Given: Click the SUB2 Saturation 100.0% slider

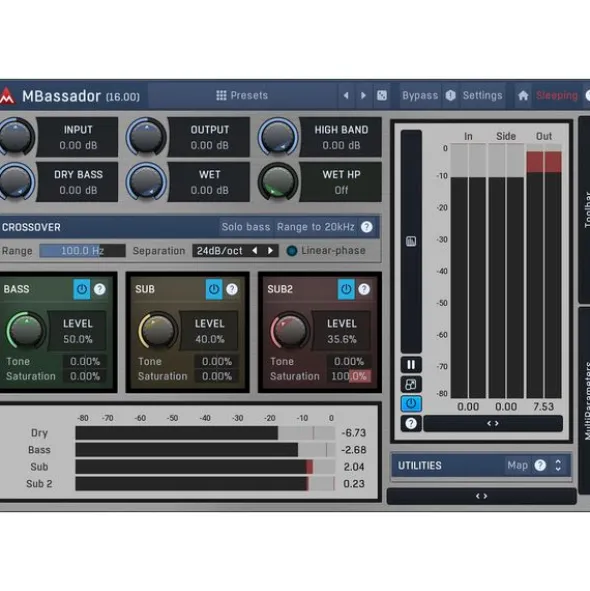Looking at the screenshot, I should coord(349,376).
